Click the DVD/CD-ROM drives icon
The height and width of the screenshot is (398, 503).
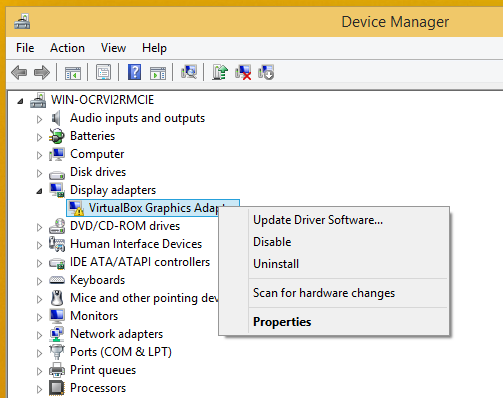(57, 226)
